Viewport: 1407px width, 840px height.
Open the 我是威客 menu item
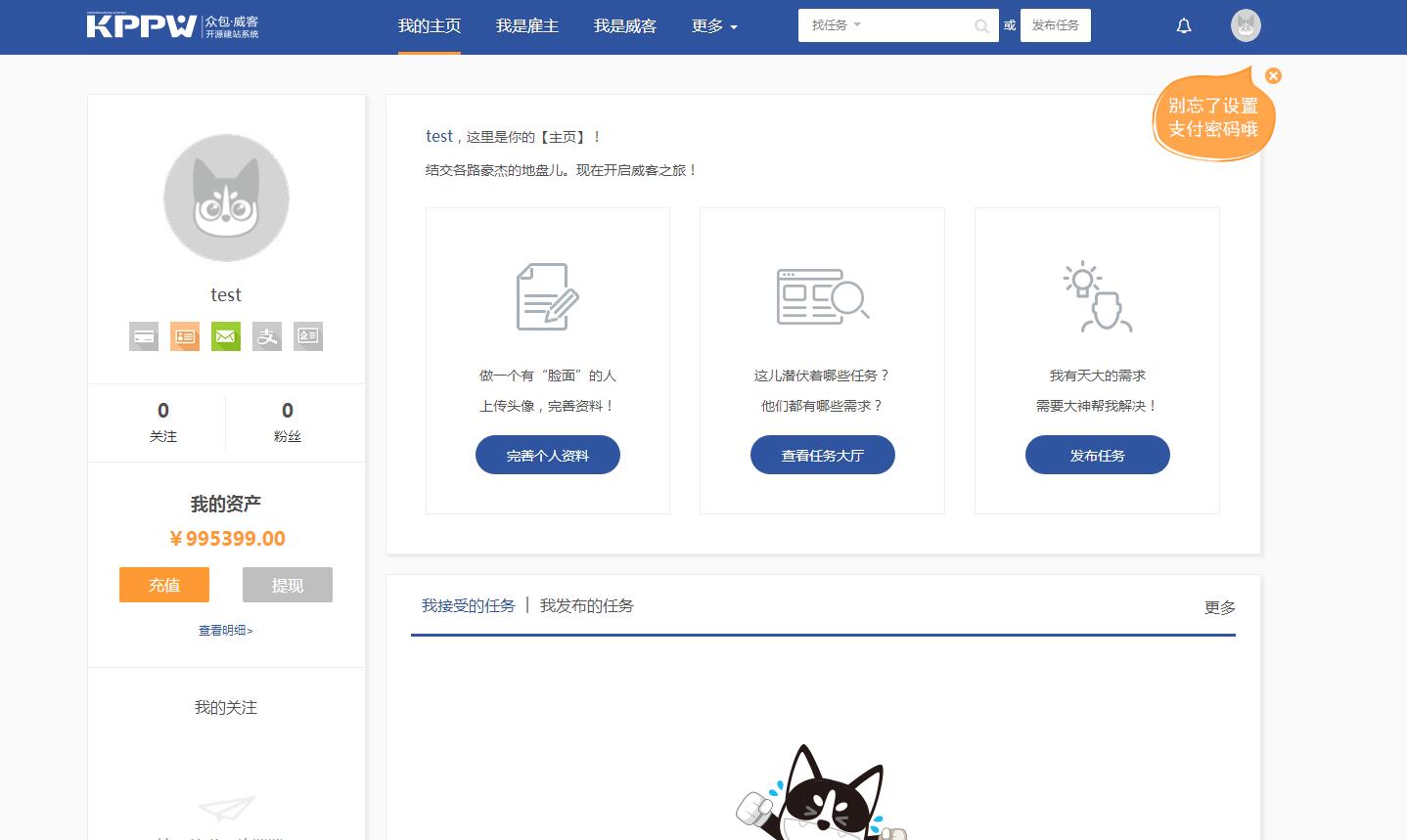click(625, 26)
